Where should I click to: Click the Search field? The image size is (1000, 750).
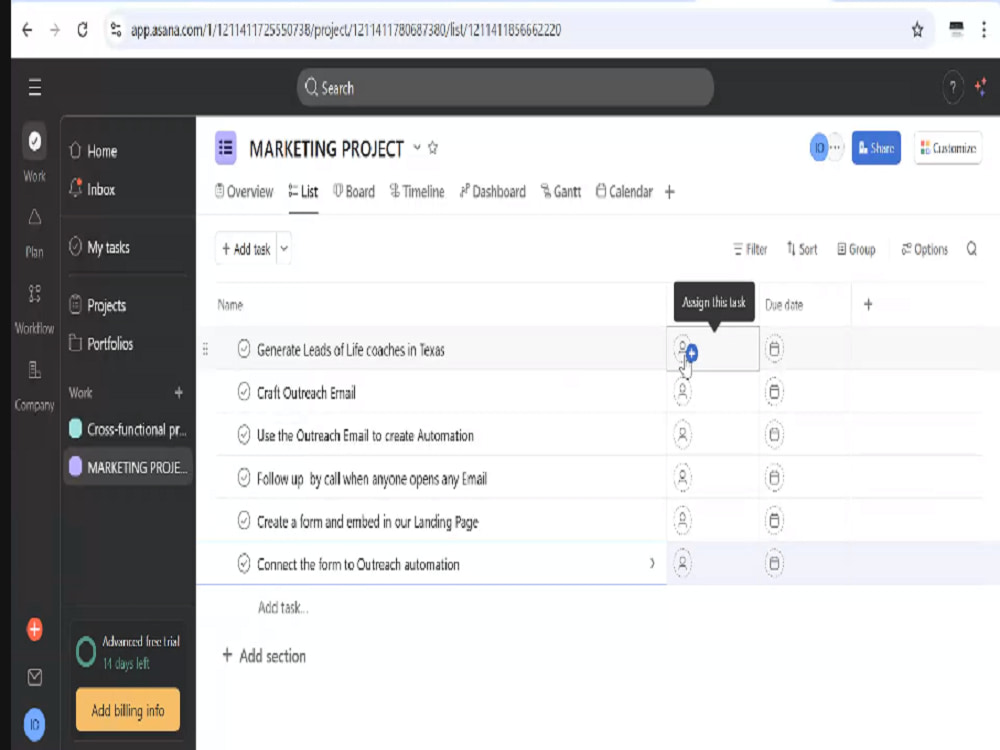(505, 87)
